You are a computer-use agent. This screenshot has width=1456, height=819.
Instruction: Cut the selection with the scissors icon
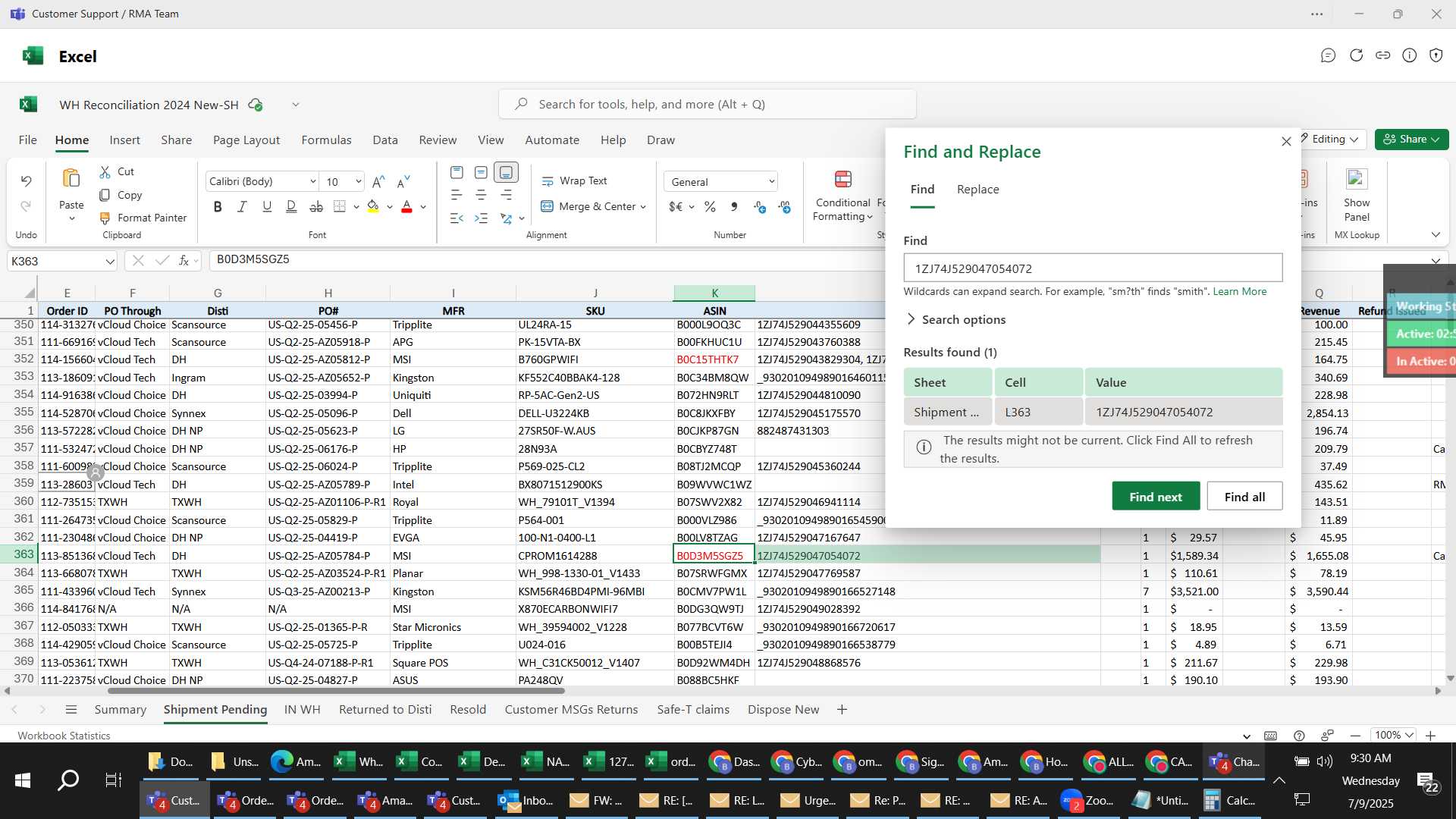(x=105, y=172)
